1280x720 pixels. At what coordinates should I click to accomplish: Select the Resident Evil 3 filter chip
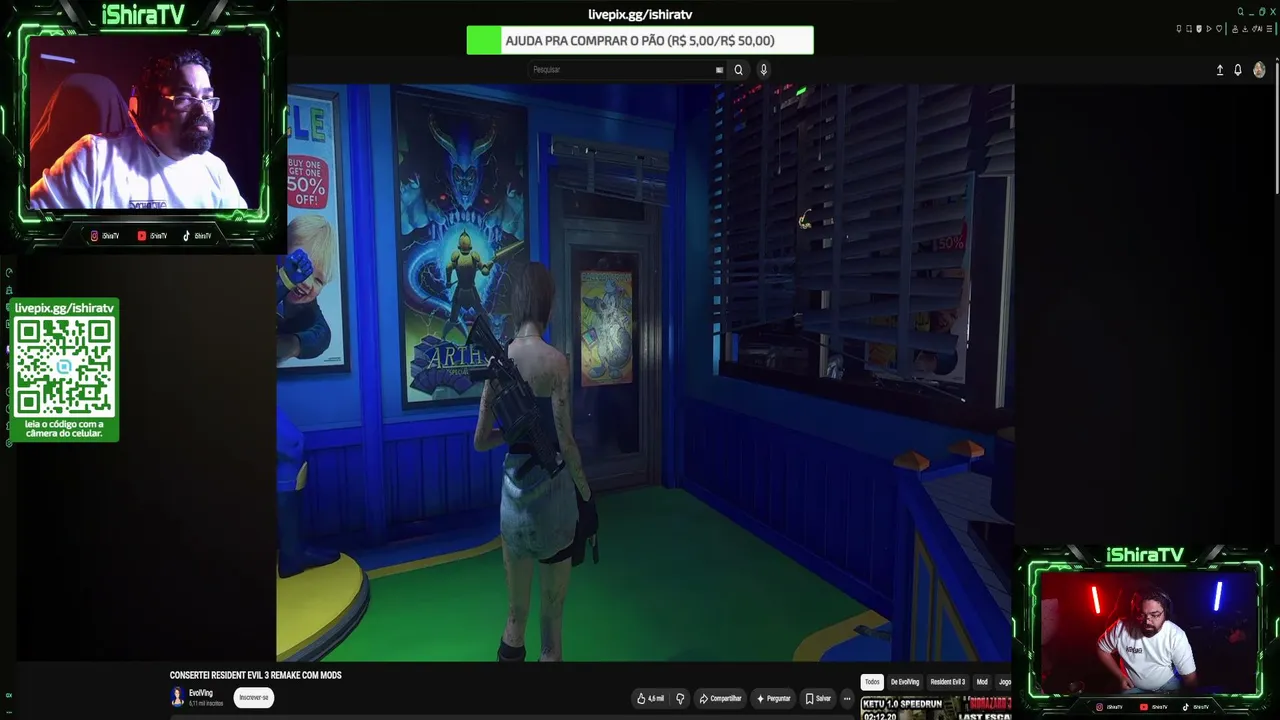948,682
